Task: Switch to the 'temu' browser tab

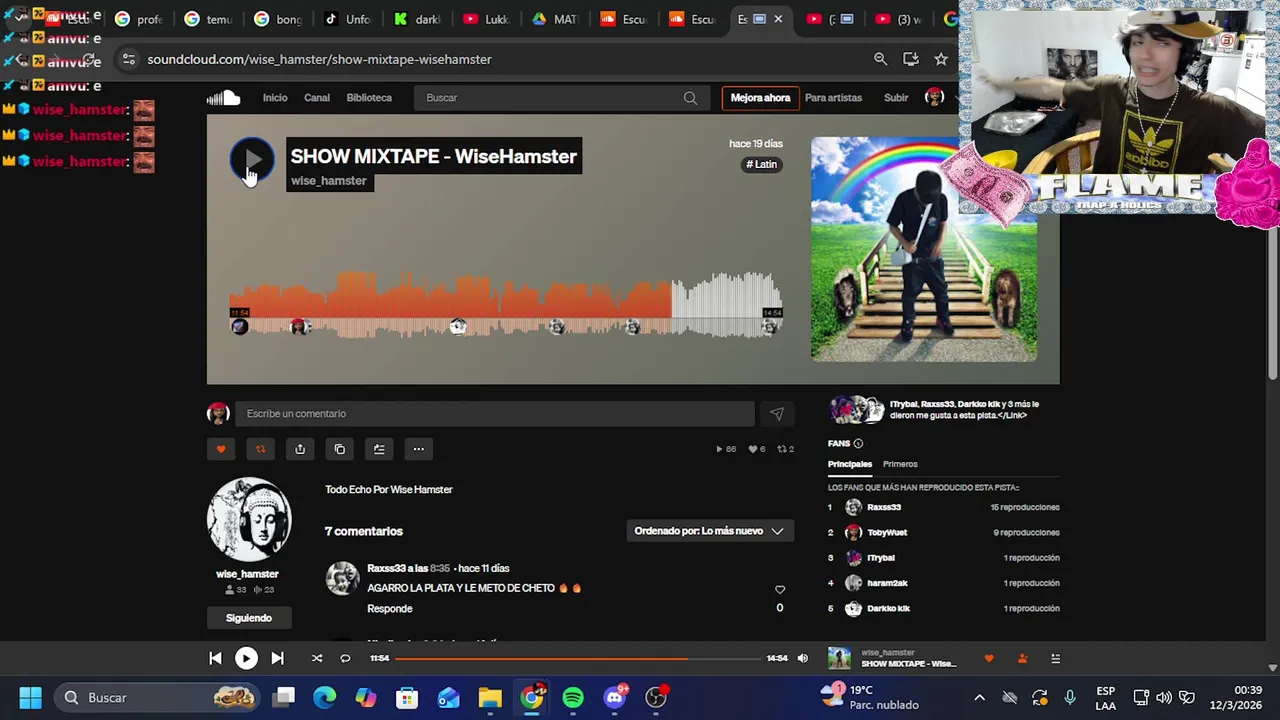Action: 208,19
